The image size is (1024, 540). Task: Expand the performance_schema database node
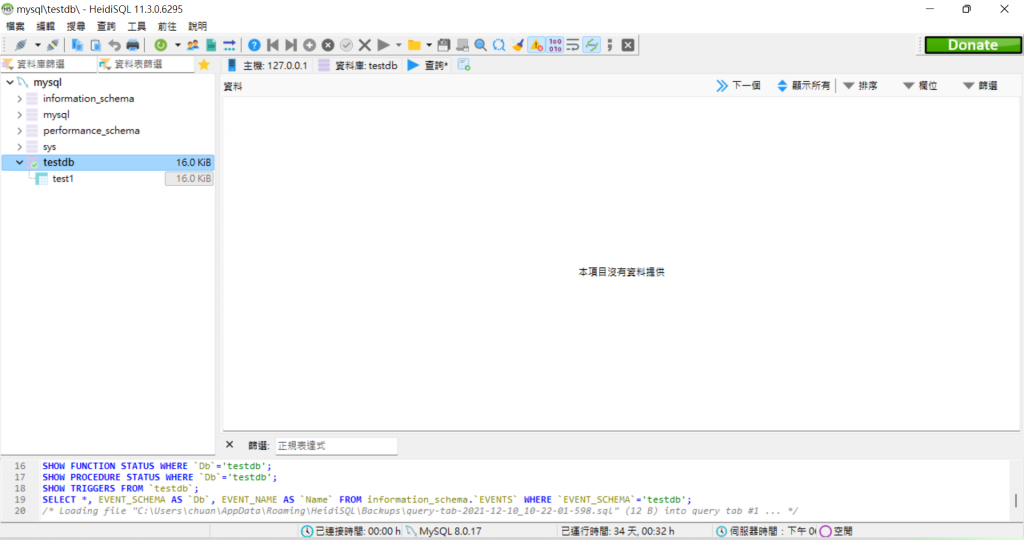(20, 131)
